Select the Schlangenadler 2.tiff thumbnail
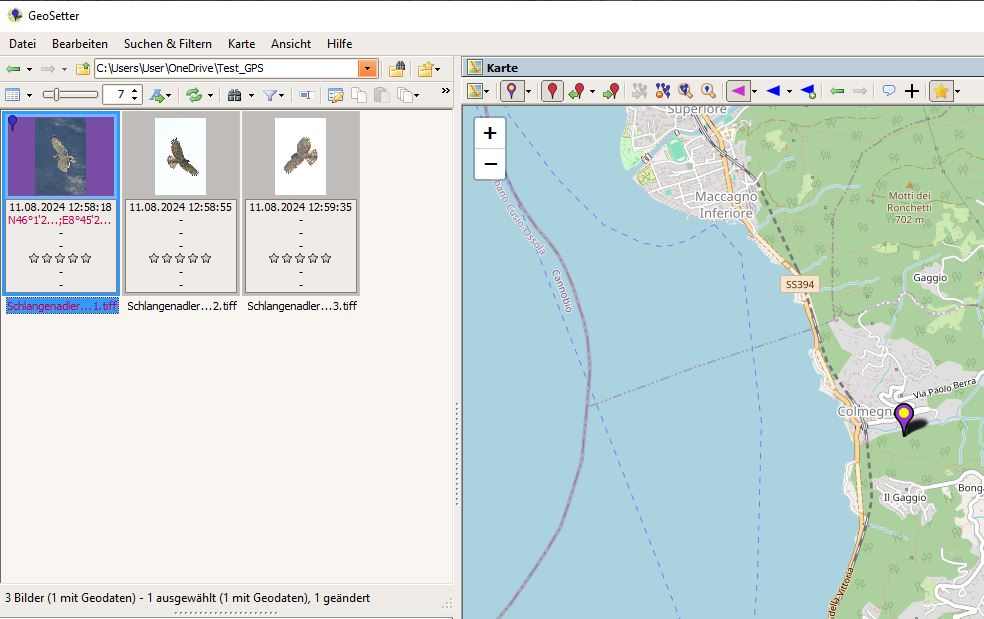 click(180, 202)
